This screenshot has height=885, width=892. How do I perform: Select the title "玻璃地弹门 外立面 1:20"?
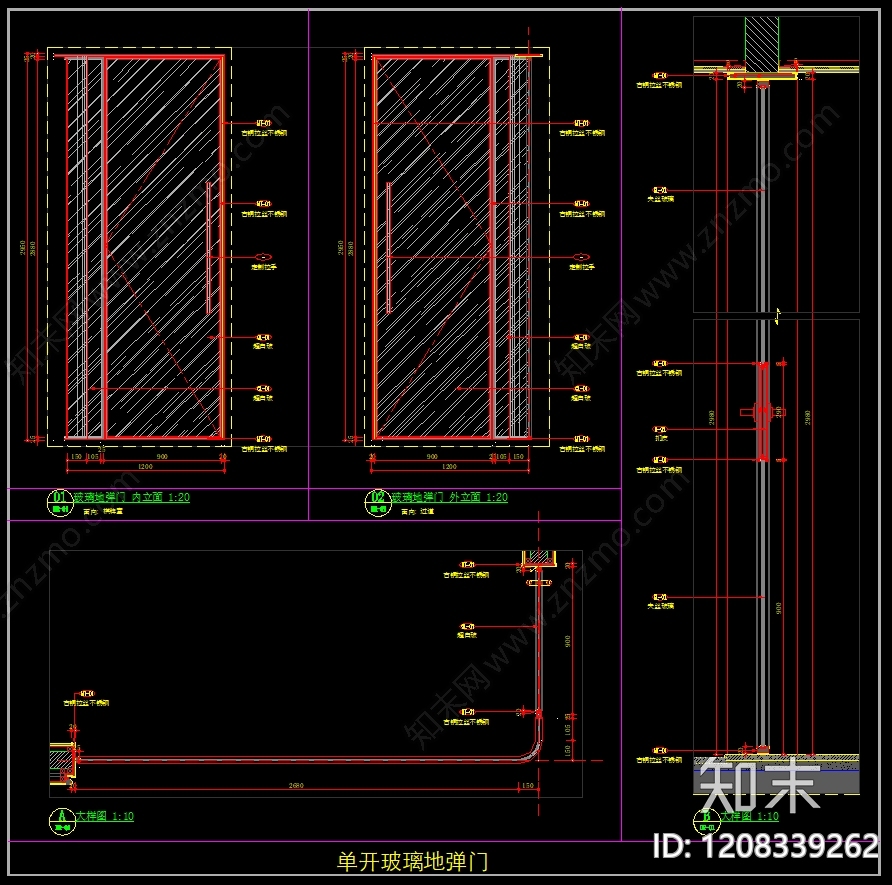click(x=449, y=497)
